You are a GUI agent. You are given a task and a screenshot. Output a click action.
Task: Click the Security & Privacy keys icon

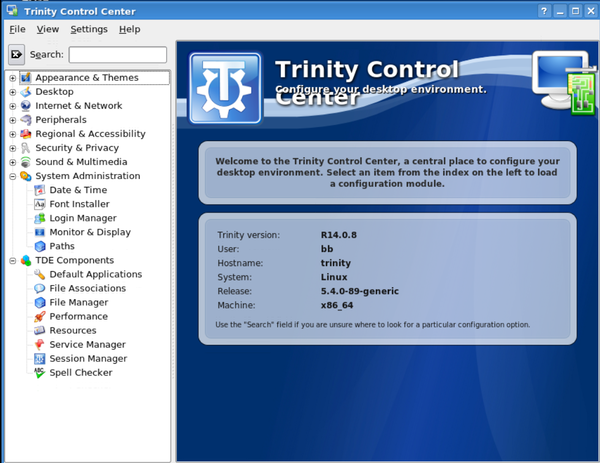tap(26, 148)
